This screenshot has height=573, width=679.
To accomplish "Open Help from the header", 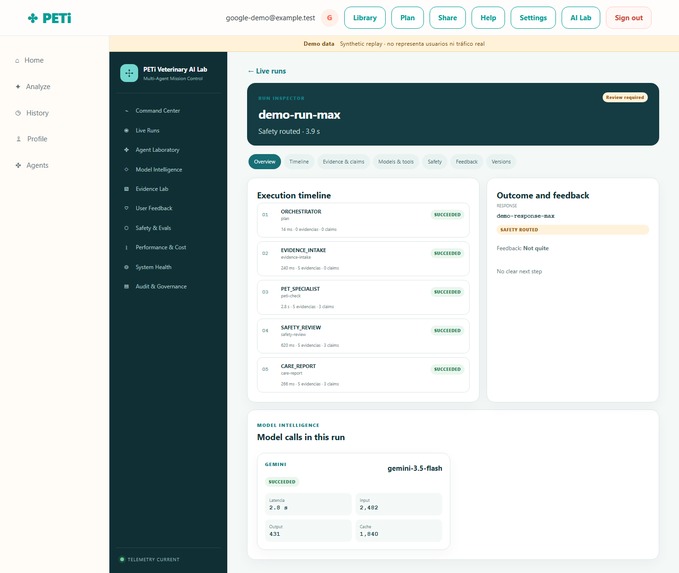I will [x=488, y=18].
